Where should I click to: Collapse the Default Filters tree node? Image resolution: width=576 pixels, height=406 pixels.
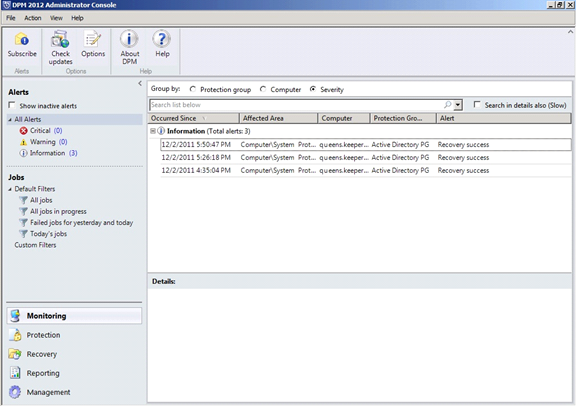[x=10, y=189]
